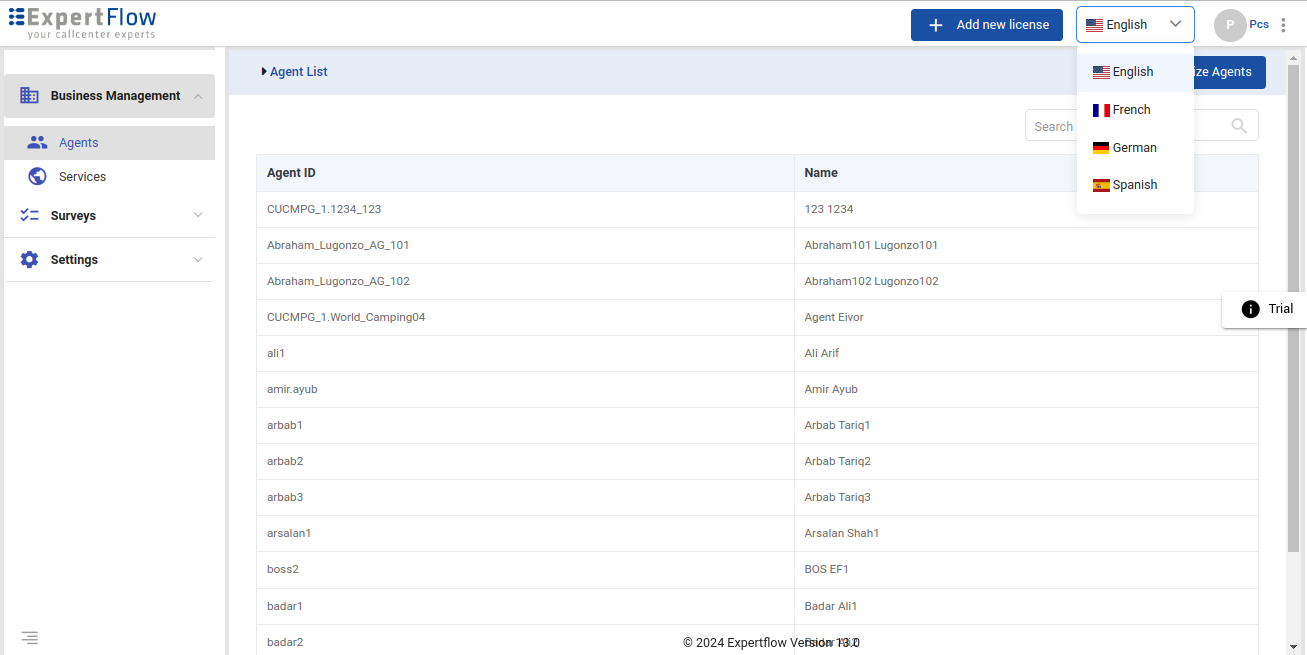Click Add new license button
This screenshot has width=1307, height=655.
point(986,25)
